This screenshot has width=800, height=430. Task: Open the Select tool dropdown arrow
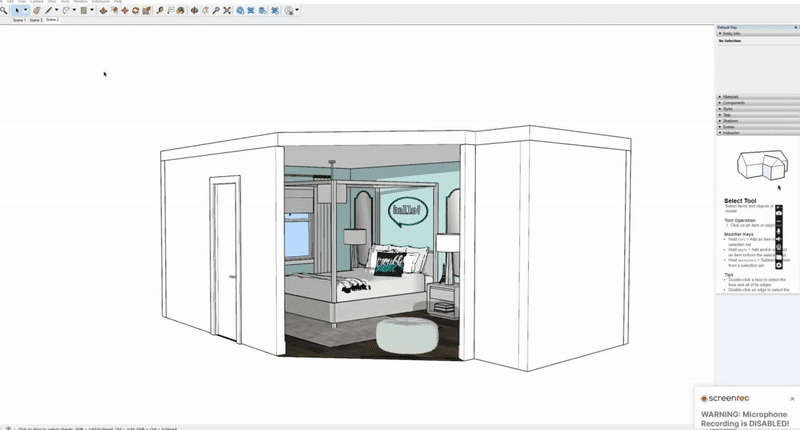pyautogui.click(x=25, y=10)
